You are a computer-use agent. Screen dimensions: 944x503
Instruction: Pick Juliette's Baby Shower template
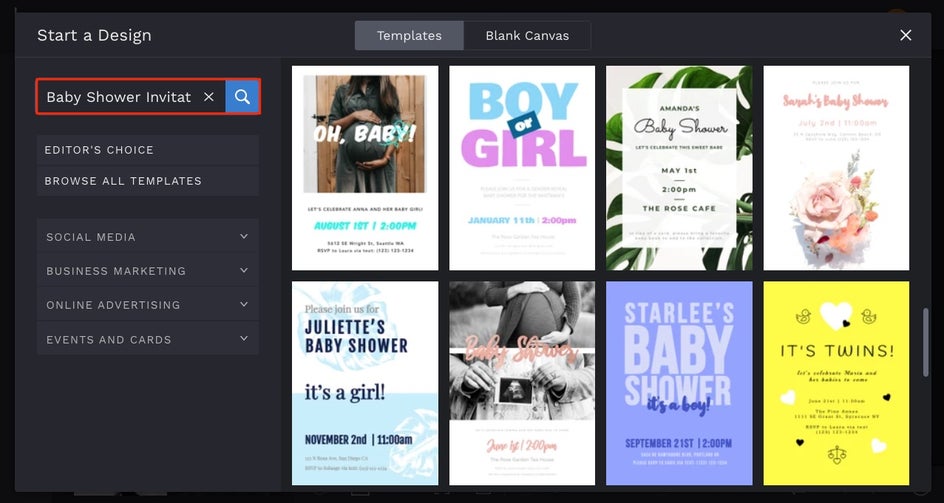pos(365,383)
